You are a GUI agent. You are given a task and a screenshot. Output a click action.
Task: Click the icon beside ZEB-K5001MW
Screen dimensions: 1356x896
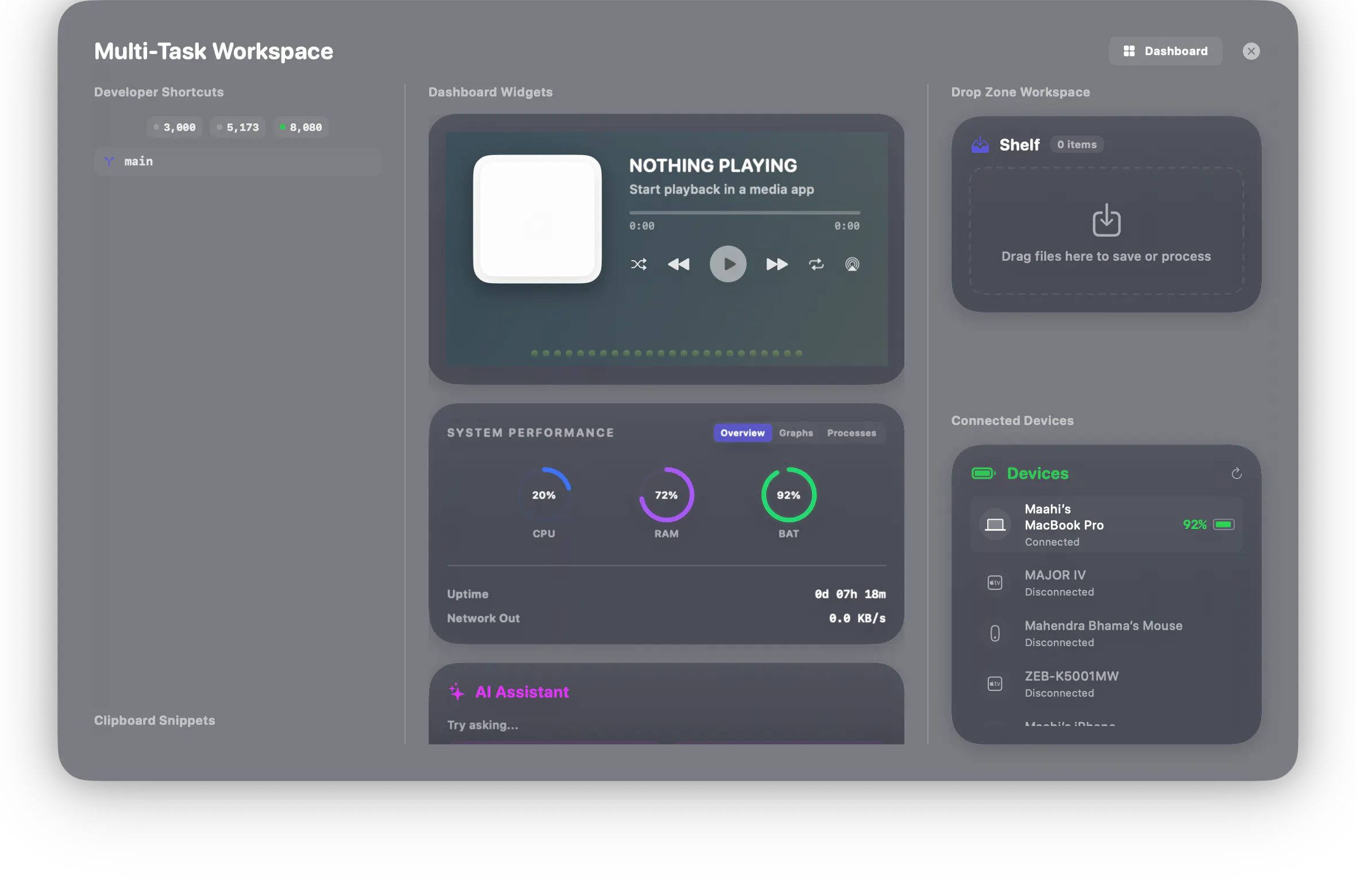(995, 683)
